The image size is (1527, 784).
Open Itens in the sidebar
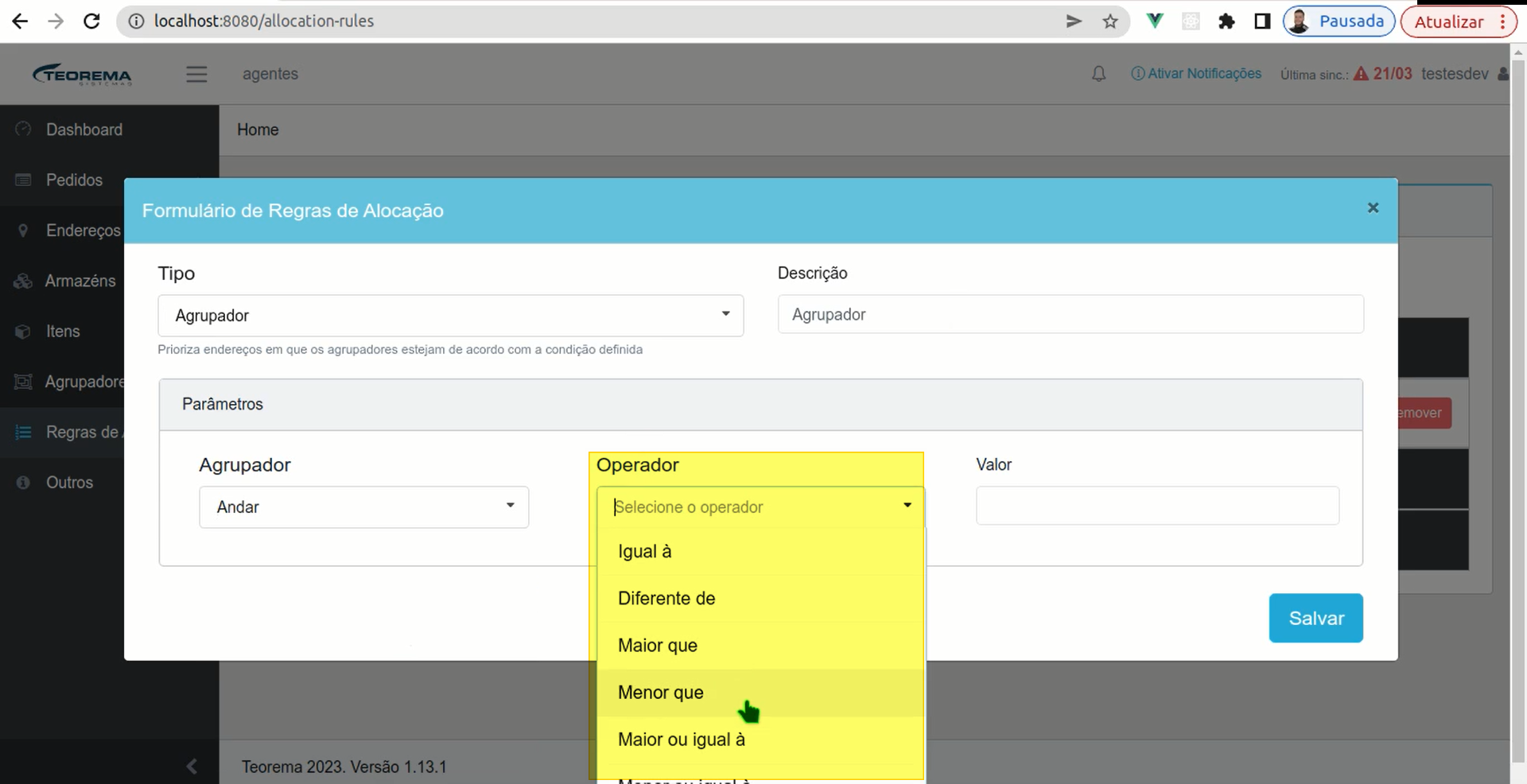tap(63, 332)
